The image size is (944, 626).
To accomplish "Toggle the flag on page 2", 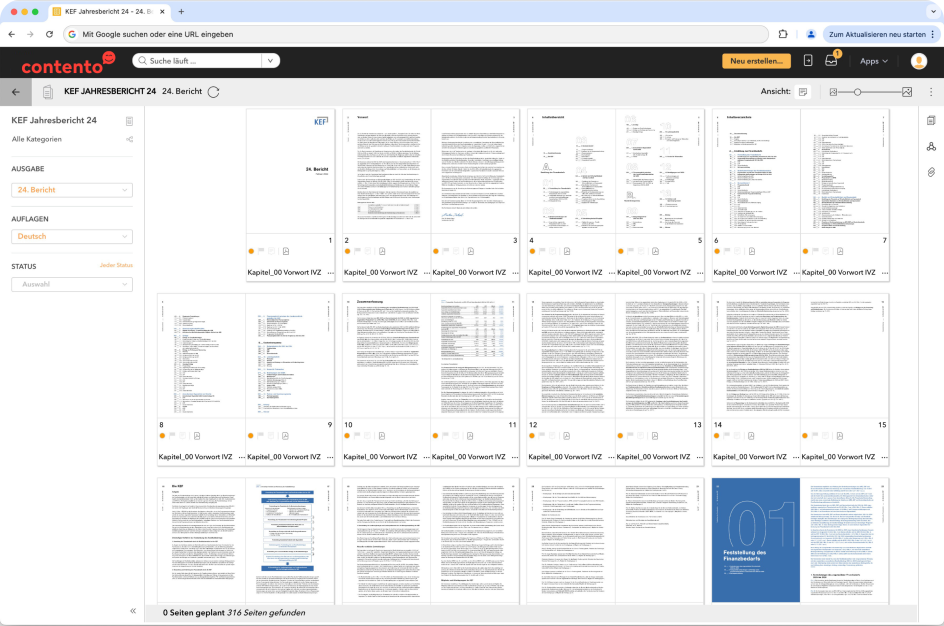I will (x=357, y=252).
